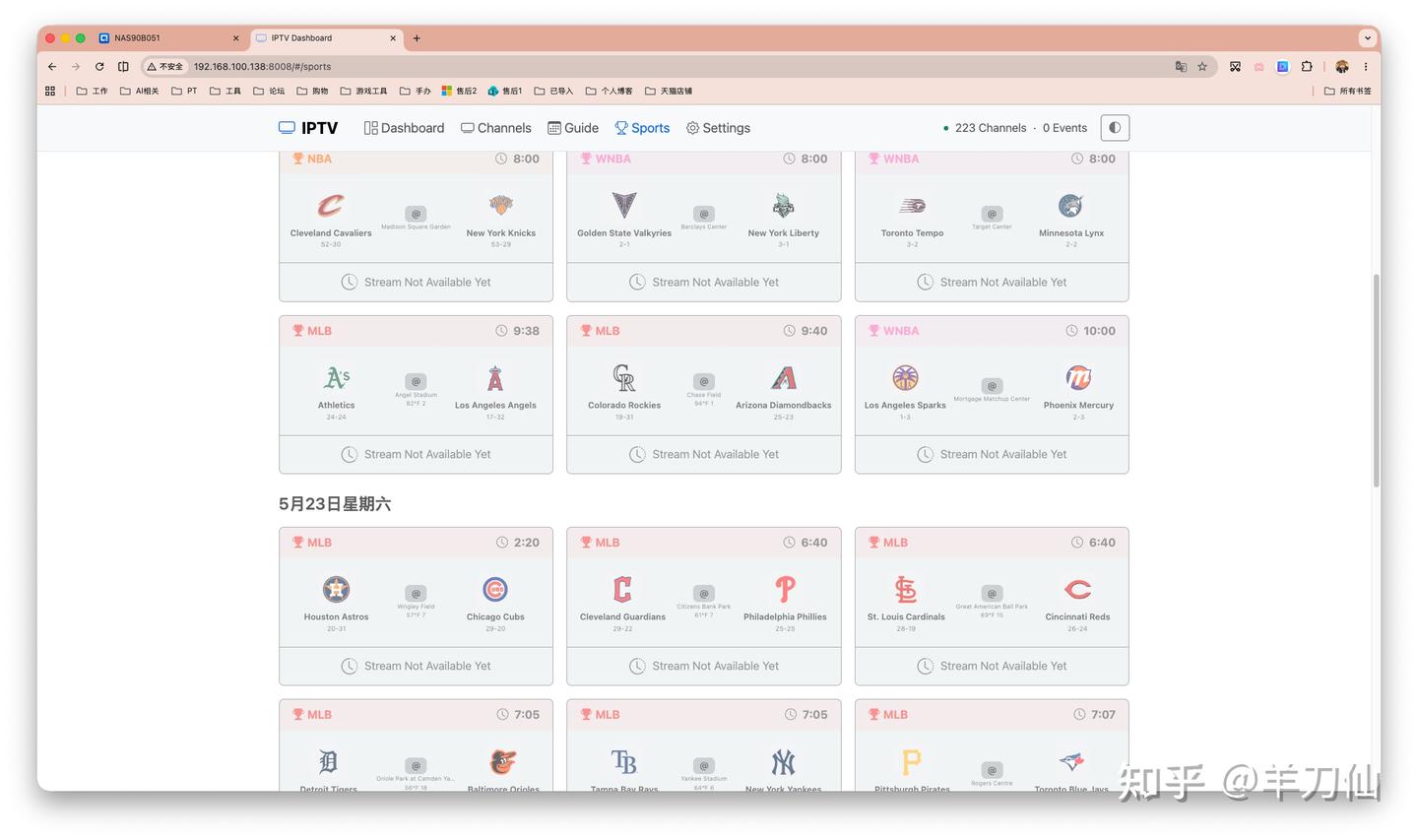The height and width of the screenshot is (840, 1418).
Task: Click the Minnesota Lynx logo
Action: (x=1071, y=205)
